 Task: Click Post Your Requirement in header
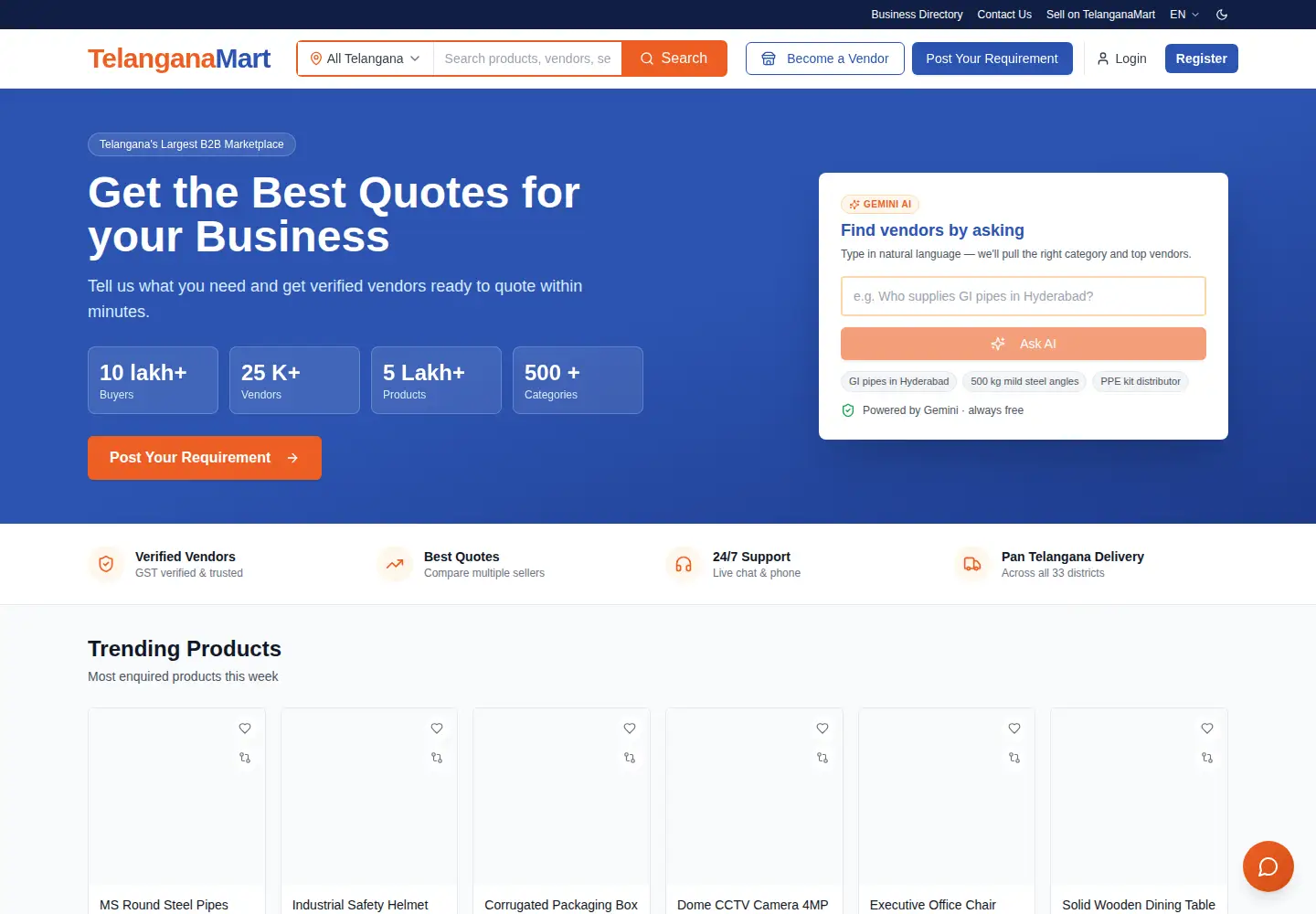pyautogui.click(x=992, y=58)
